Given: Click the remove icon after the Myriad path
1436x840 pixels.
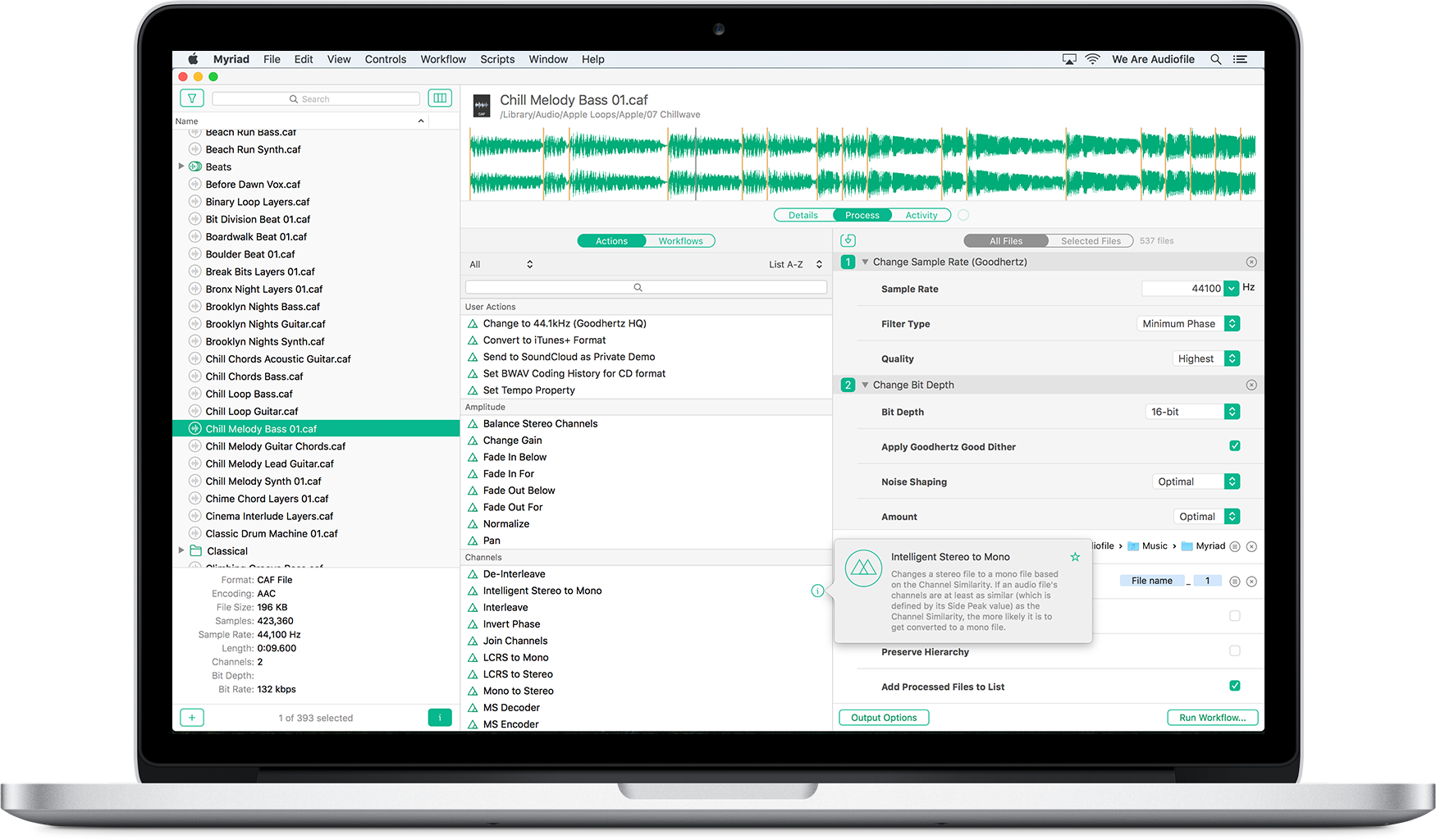Looking at the screenshot, I should tap(1251, 546).
